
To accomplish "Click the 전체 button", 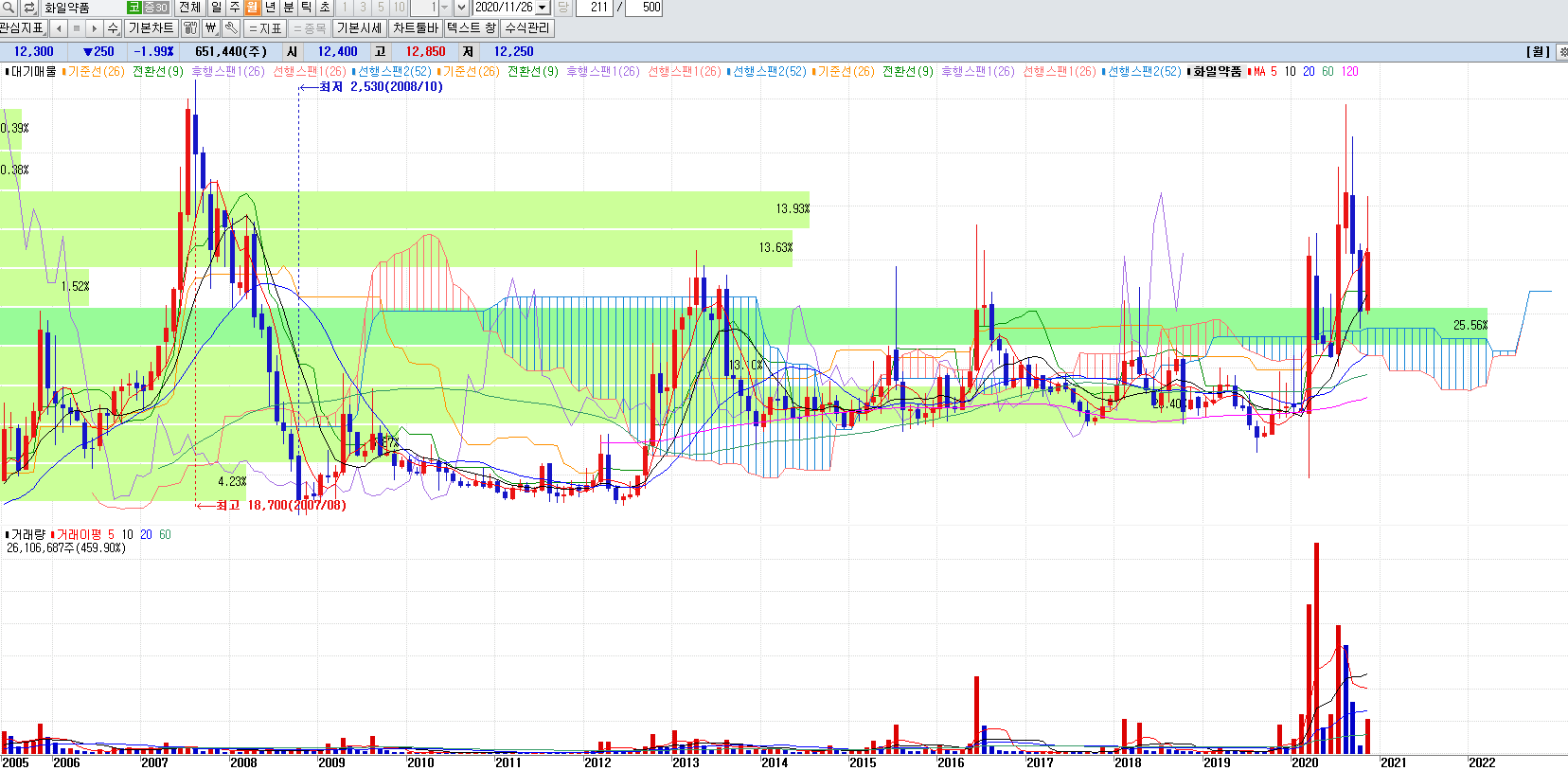I will click(189, 8).
